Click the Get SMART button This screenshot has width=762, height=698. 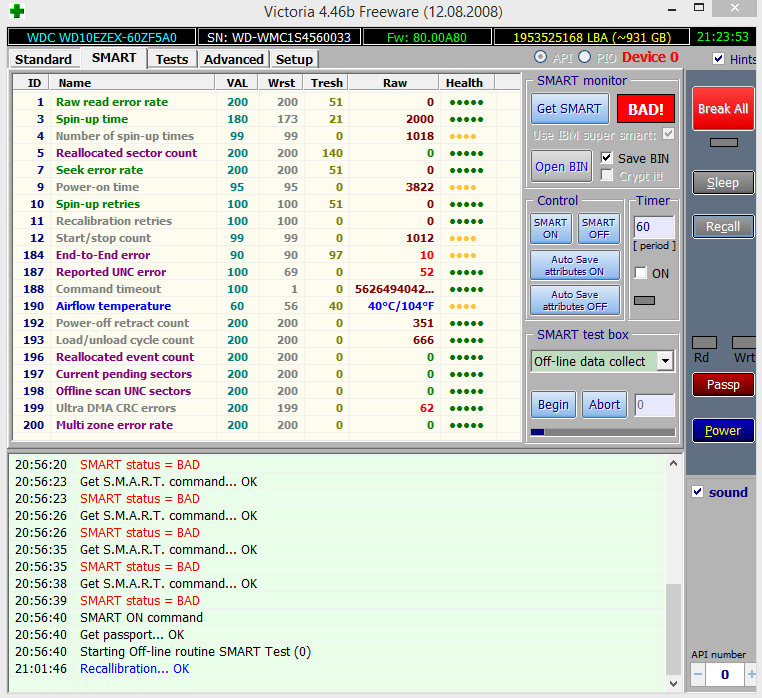coord(569,108)
